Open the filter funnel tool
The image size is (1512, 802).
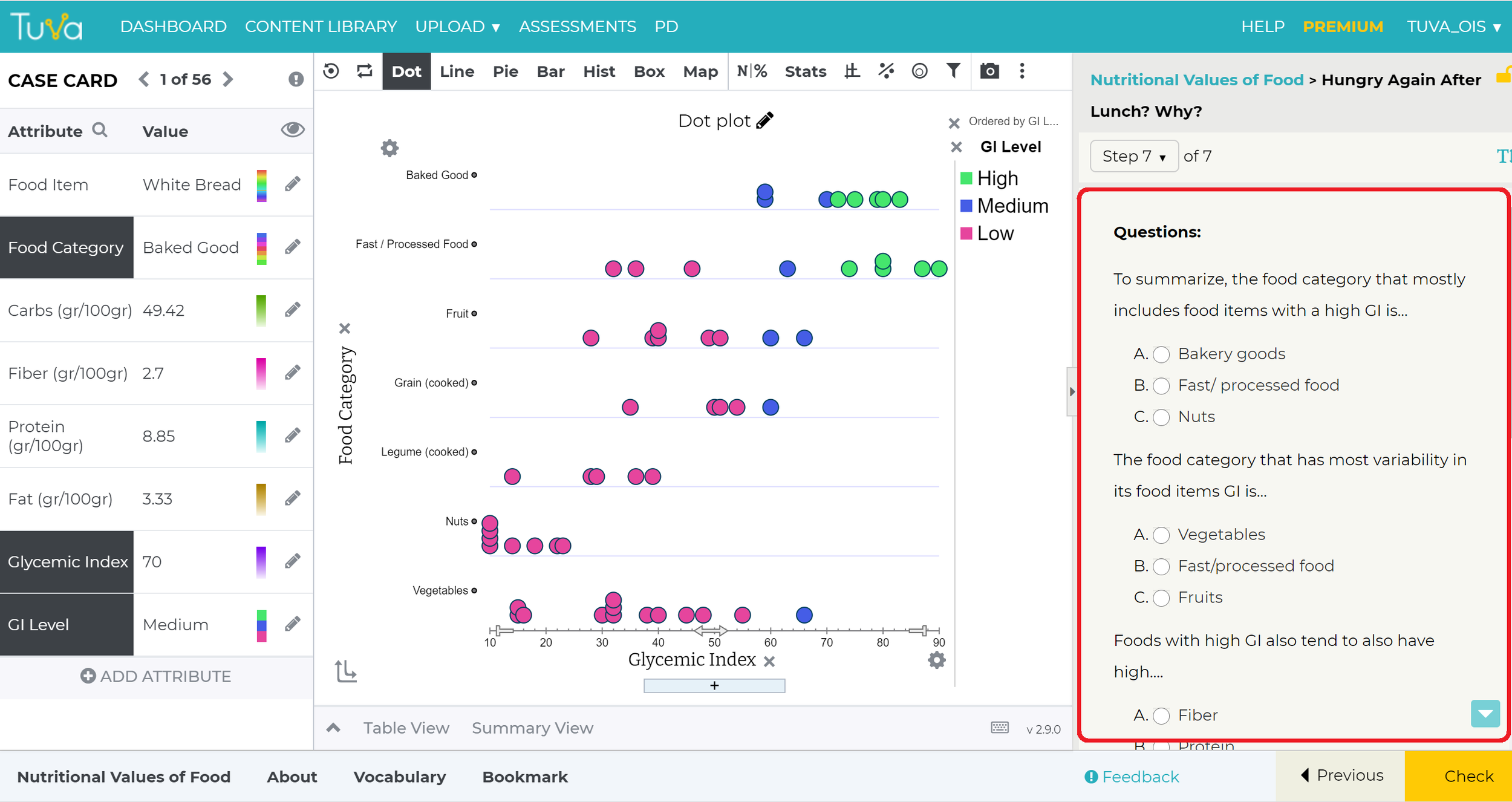[953, 71]
